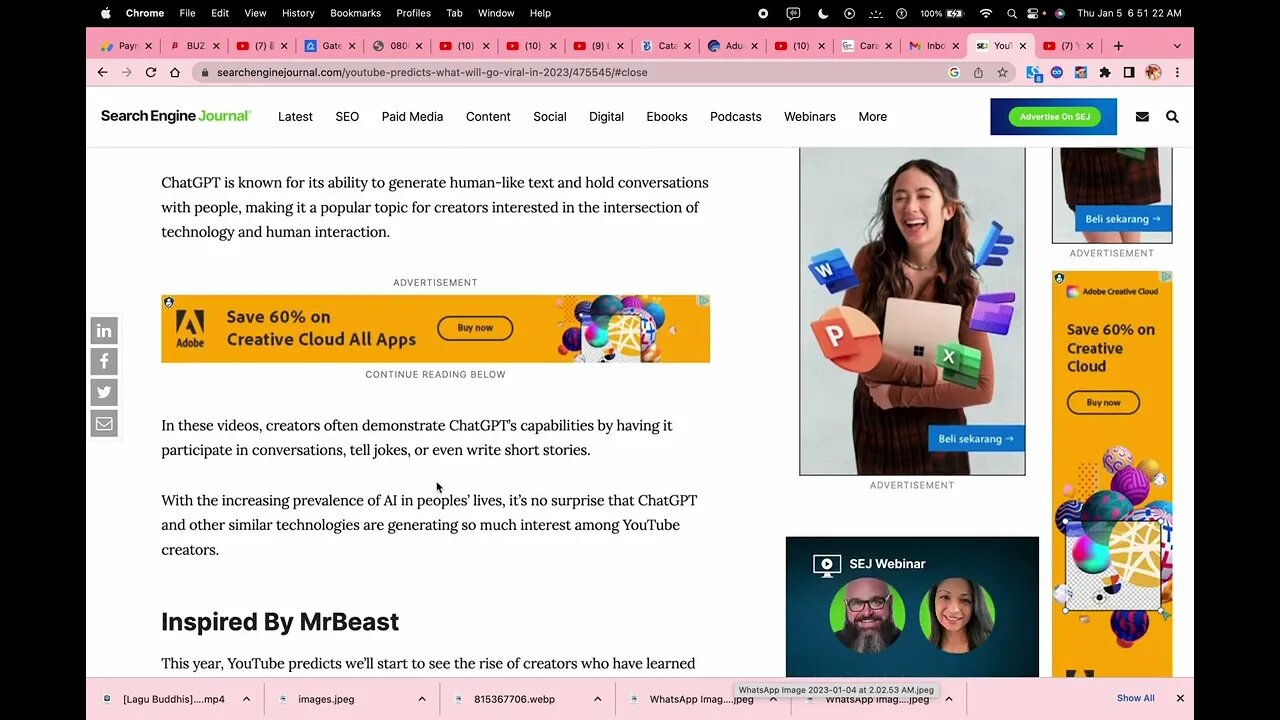Click the Inspired By MrBeast heading
1280x720 pixels.
click(280, 622)
